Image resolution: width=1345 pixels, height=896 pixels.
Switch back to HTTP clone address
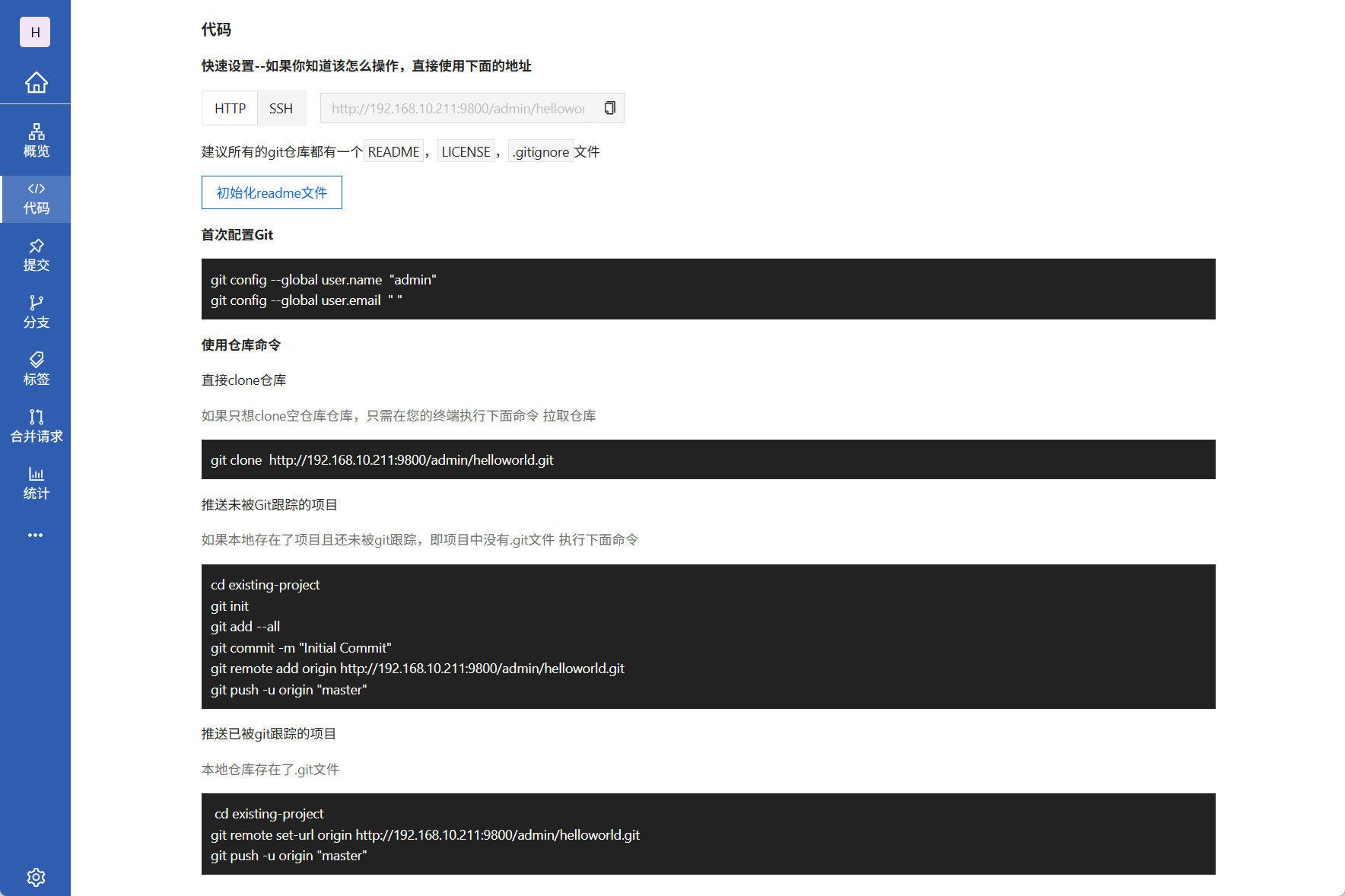(x=229, y=108)
